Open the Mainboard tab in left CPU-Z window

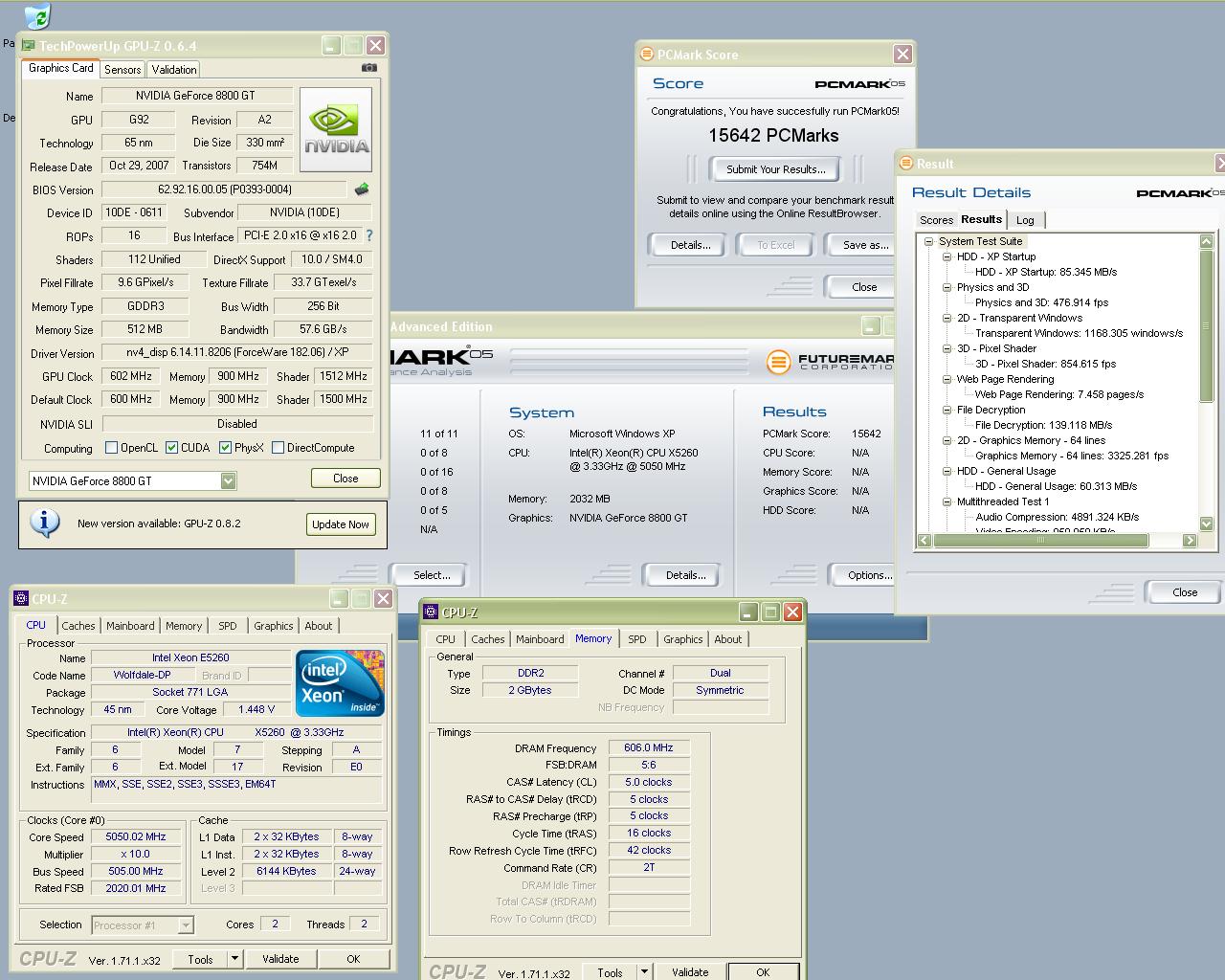click(130, 626)
